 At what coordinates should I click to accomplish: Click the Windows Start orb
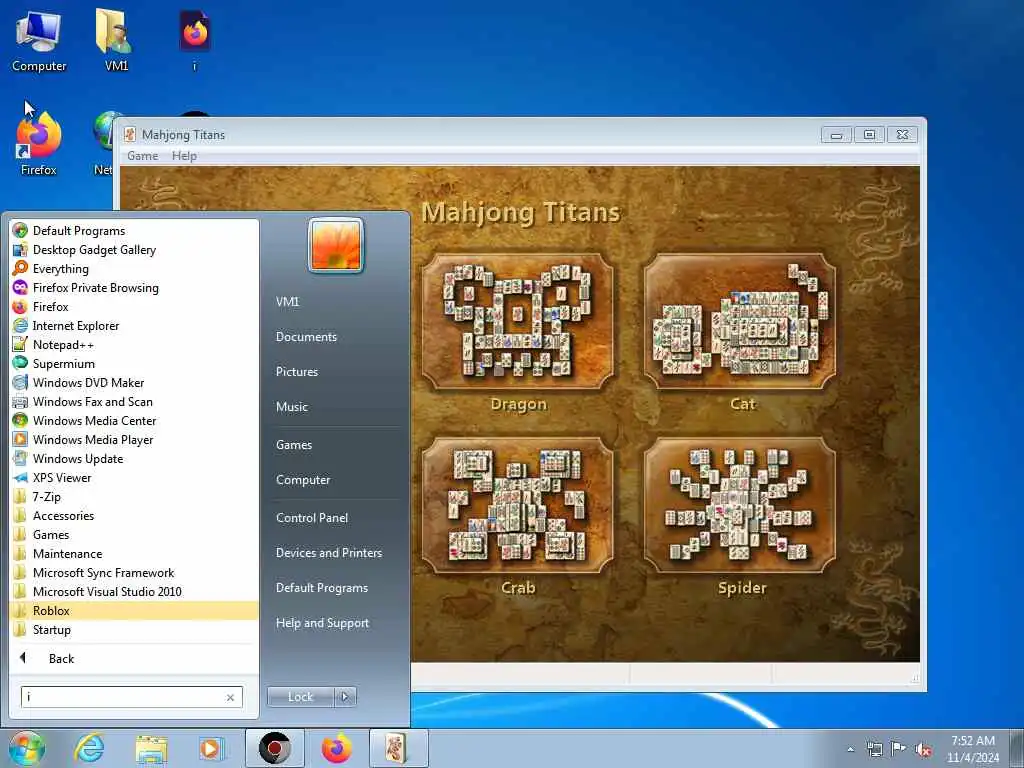click(x=27, y=748)
